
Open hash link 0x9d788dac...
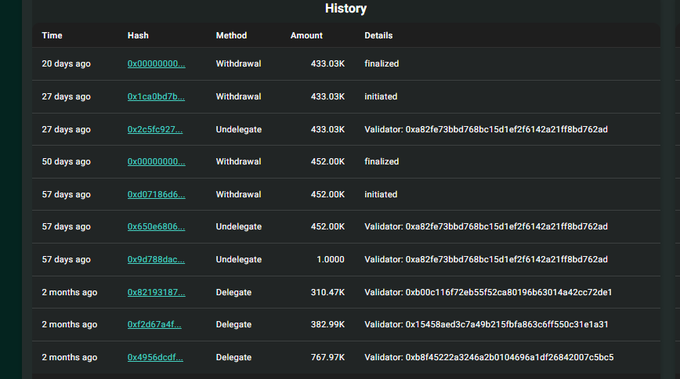tap(156, 260)
